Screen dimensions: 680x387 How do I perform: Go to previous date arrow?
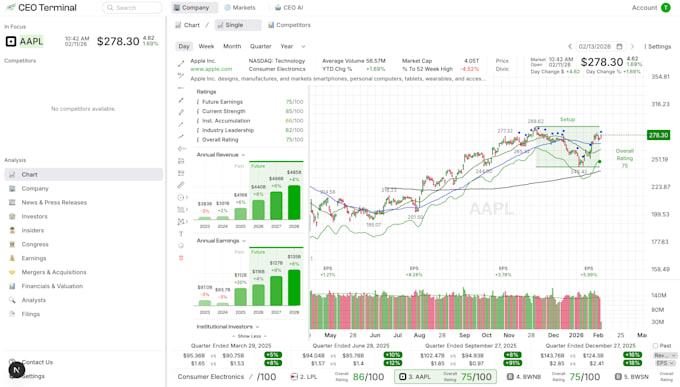(x=570, y=46)
